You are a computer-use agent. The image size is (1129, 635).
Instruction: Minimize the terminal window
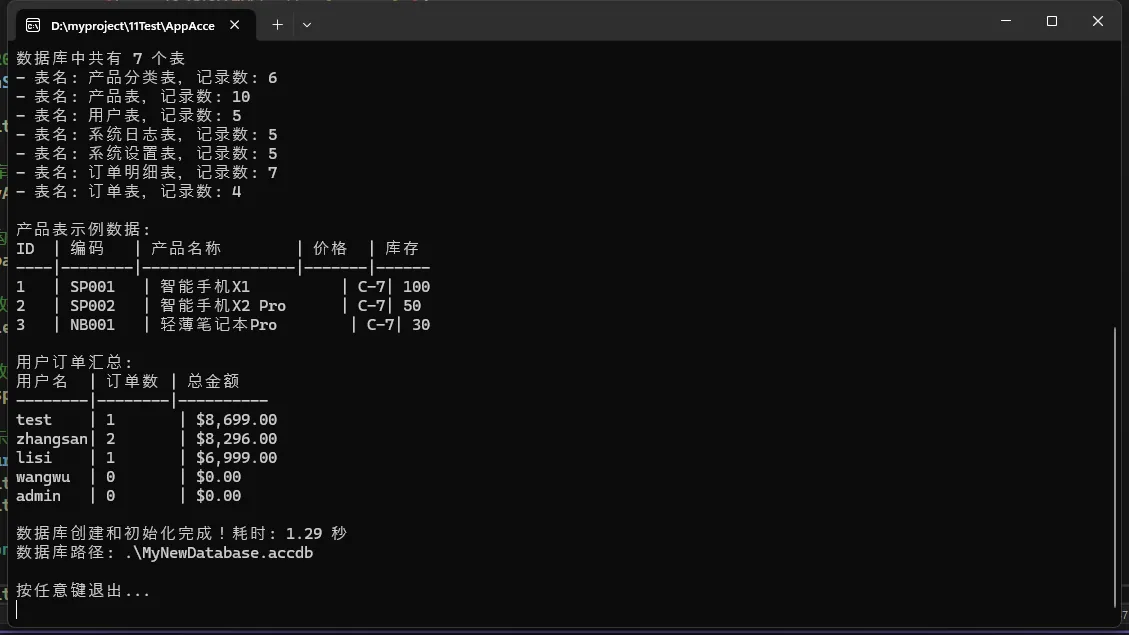(1006, 21)
